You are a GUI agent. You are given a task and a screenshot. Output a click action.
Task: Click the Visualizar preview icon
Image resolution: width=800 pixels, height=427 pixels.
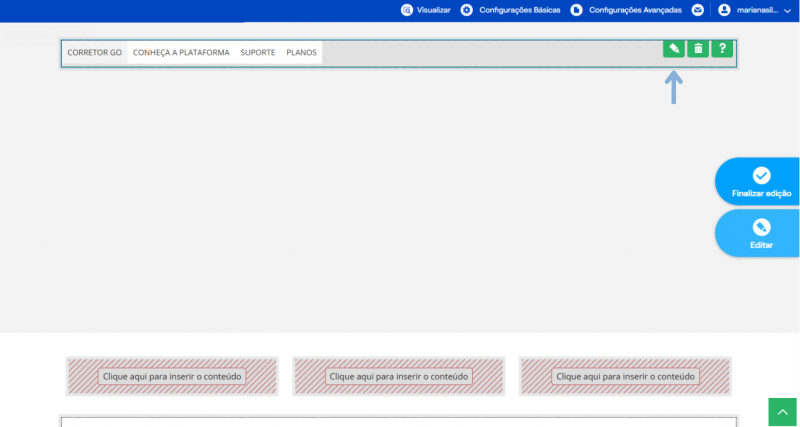click(x=407, y=10)
